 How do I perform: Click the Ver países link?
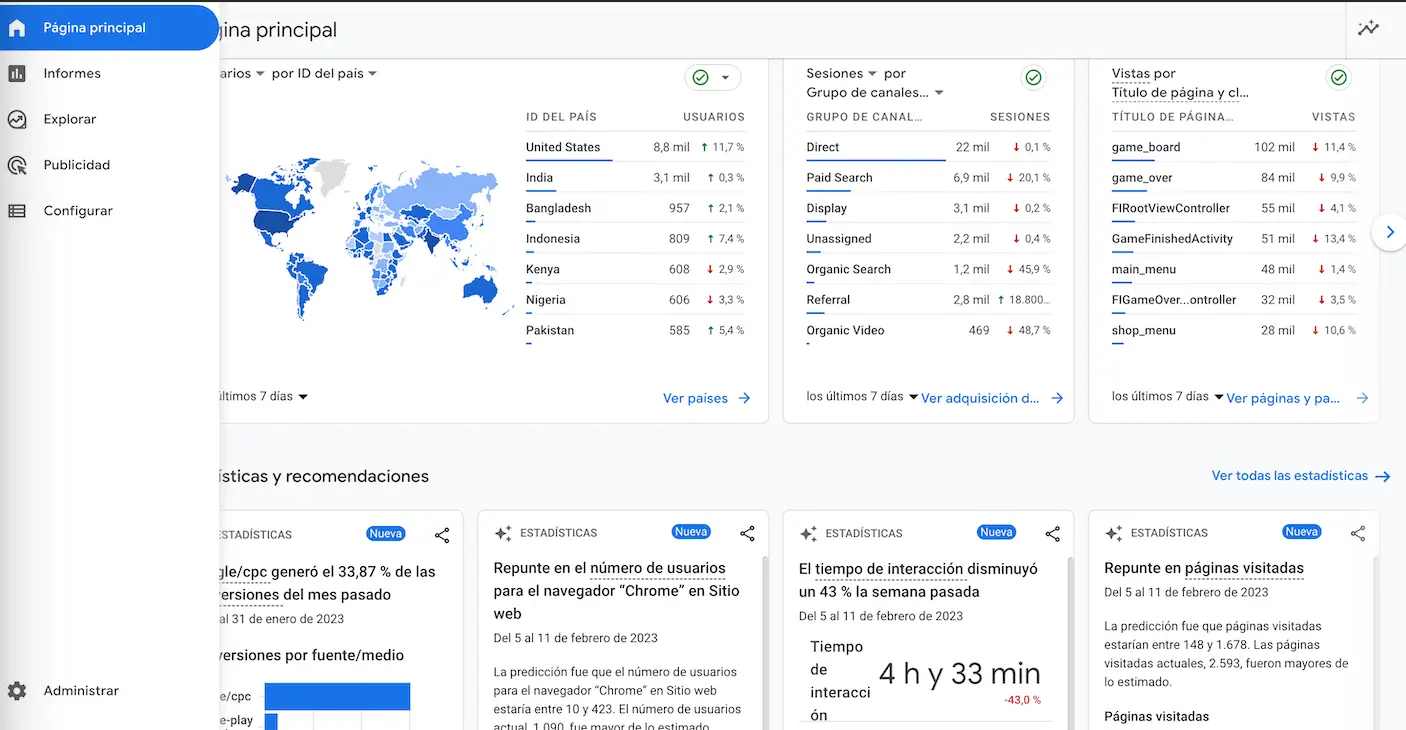pos(706,398)
